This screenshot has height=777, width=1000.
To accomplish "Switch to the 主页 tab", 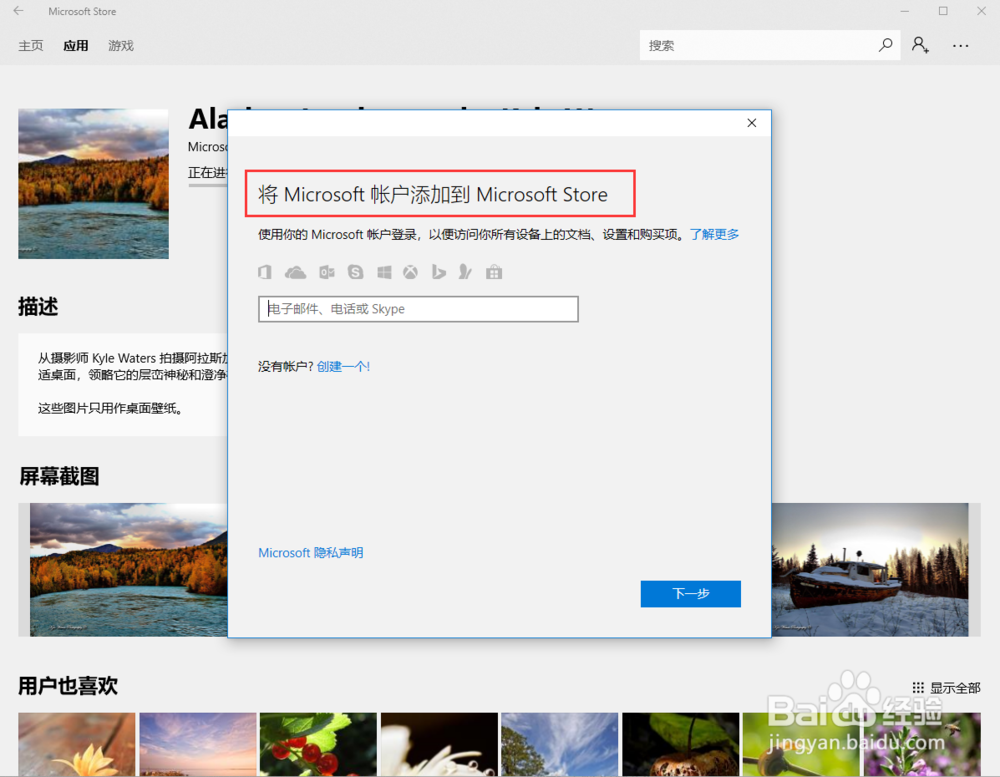I will pos(30,45).
